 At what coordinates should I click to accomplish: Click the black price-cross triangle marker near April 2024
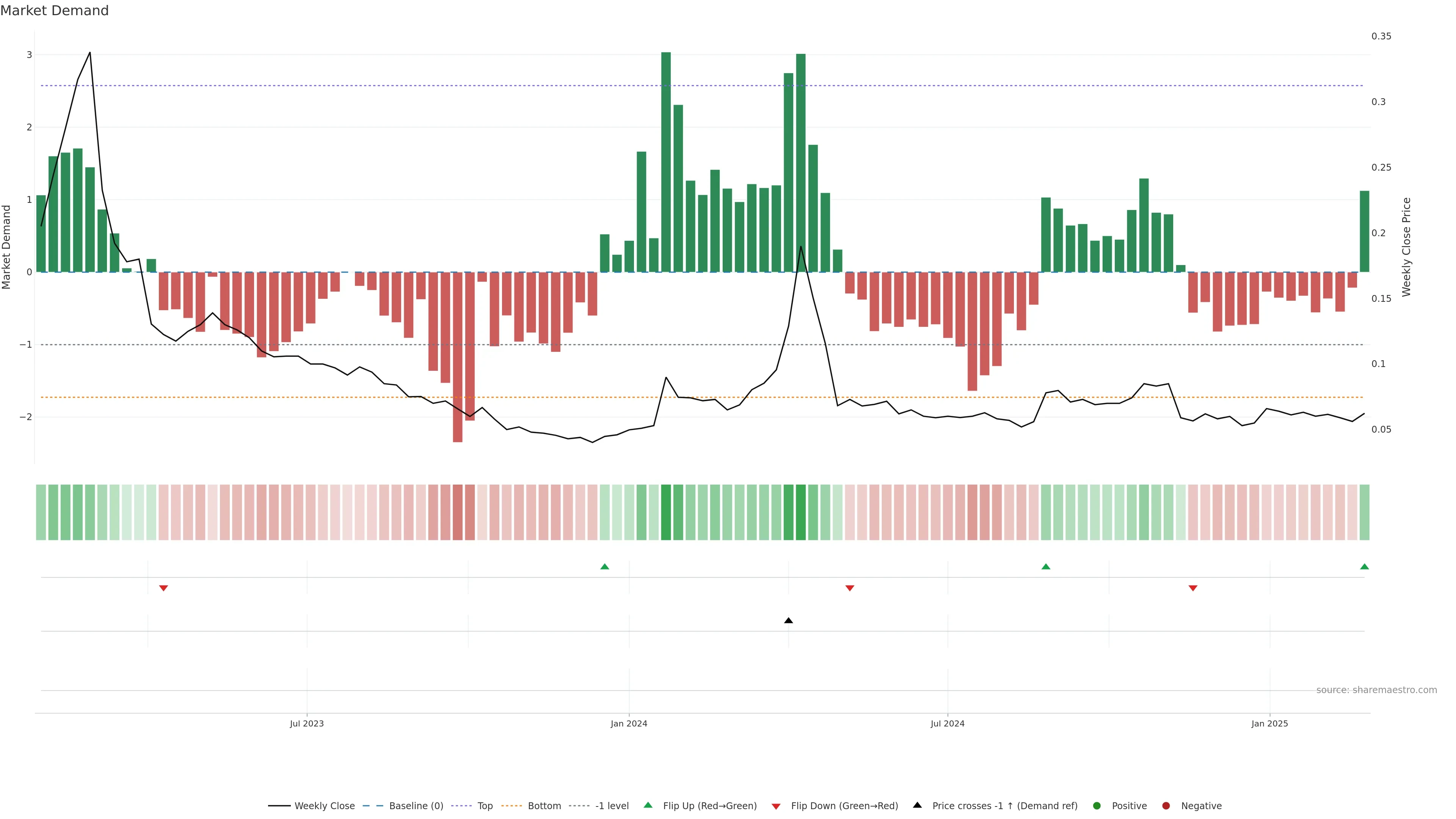789,621
